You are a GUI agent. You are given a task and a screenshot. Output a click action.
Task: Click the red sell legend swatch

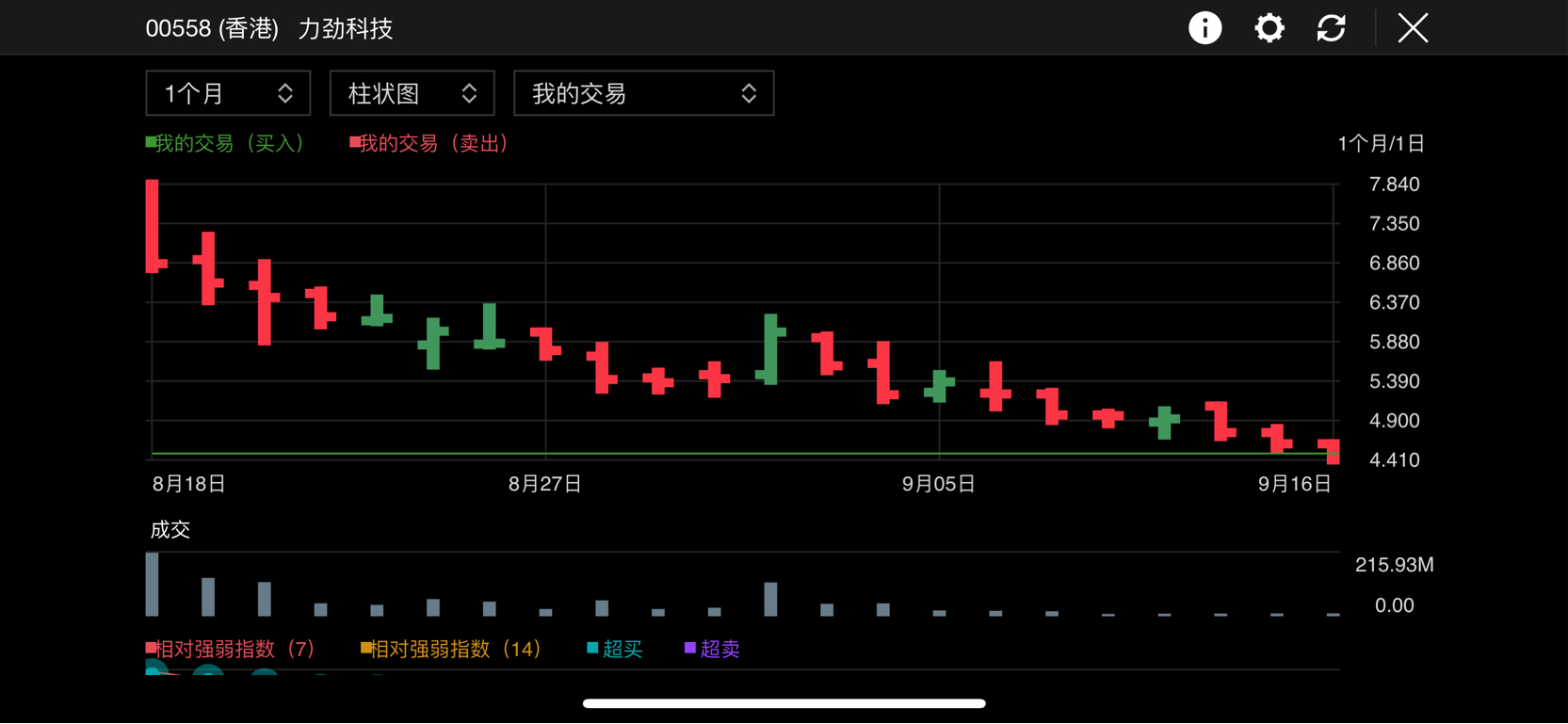click(355, 142)
